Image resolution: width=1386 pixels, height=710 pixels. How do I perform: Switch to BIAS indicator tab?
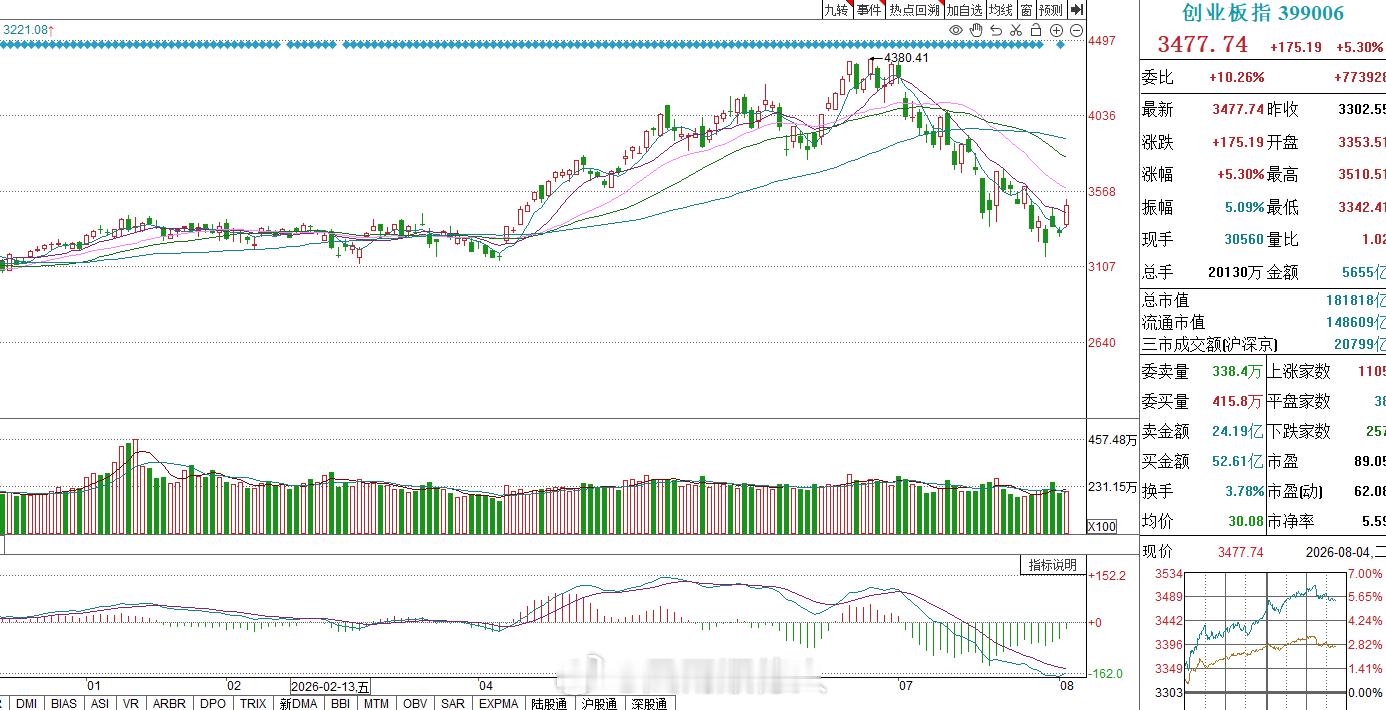pyautogui.click(x=64, y=703)
